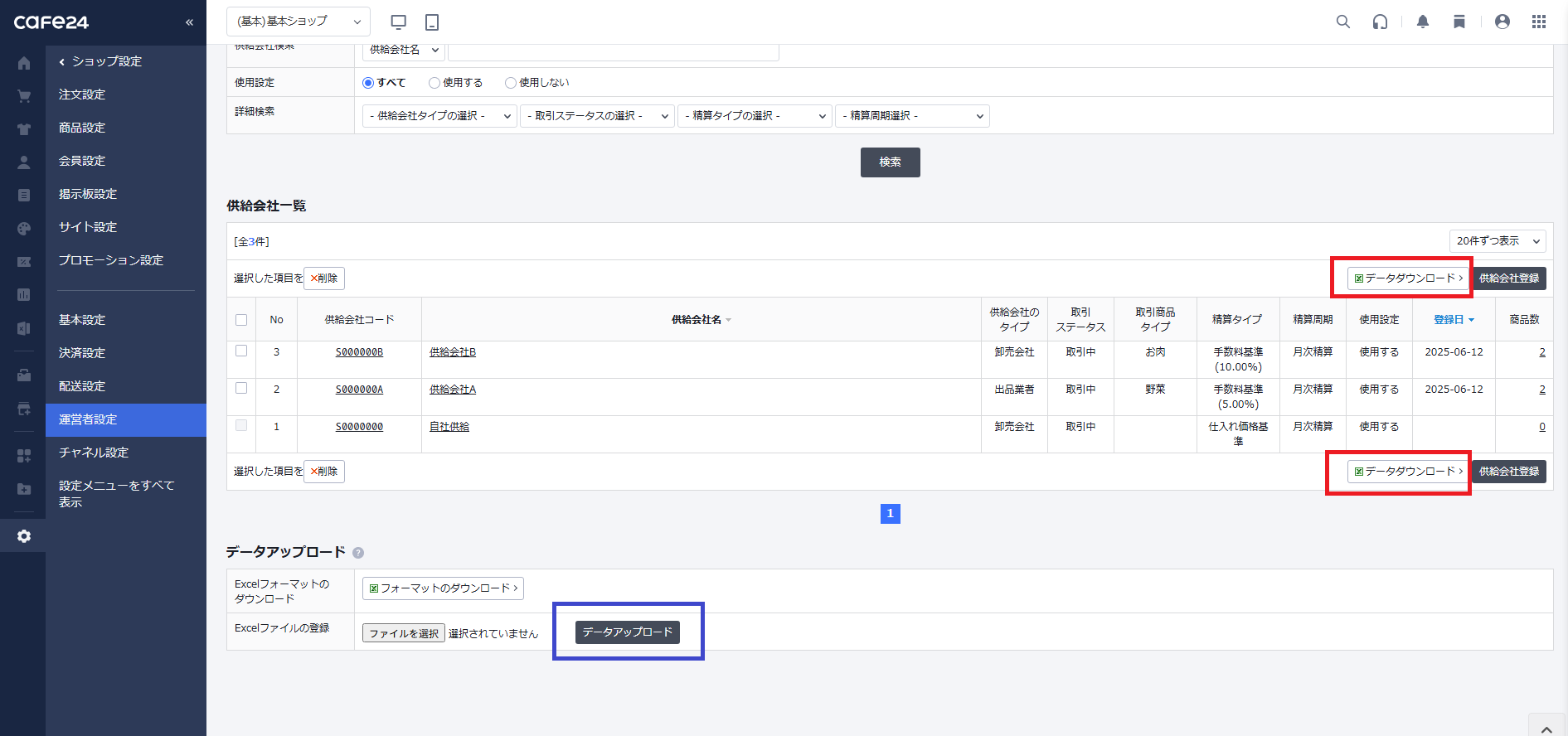Open the notifications bell icon
The width and height of the screenshot is (1568, 736).
point(1423,22)
